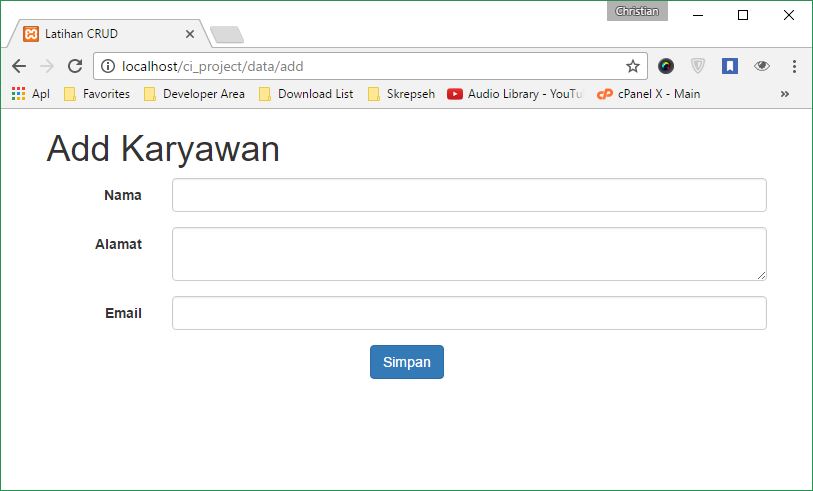The image size is (813, 491).
Task: Open the blue bookmark extension icon
Action: (x=730, y=66)
